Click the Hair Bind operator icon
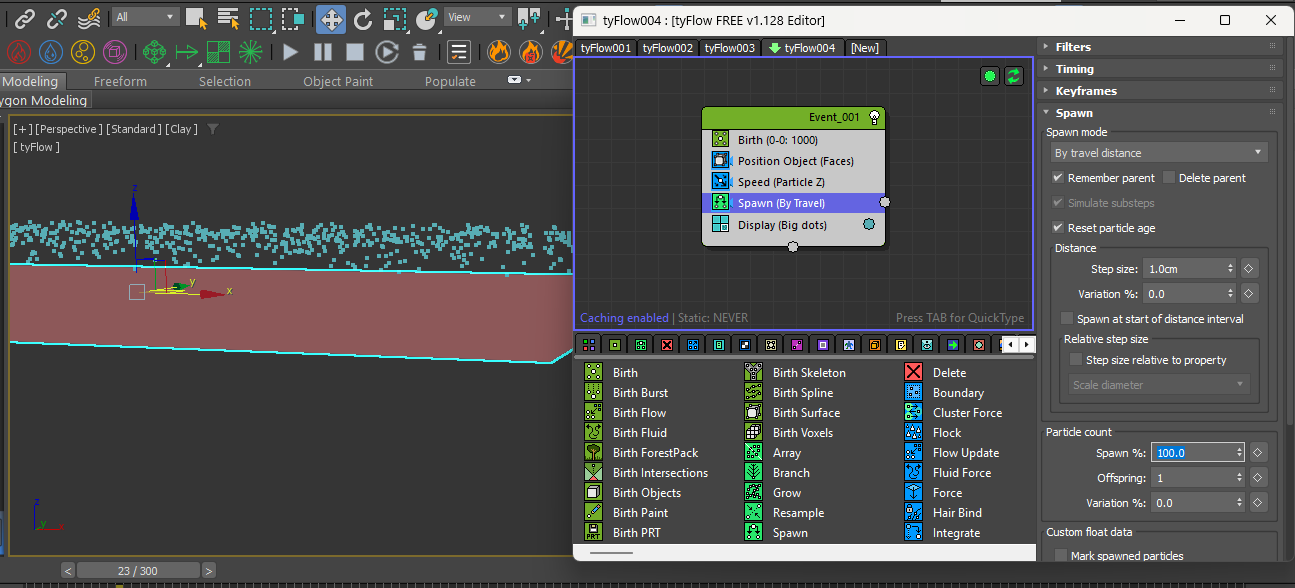 click(913, 513)
